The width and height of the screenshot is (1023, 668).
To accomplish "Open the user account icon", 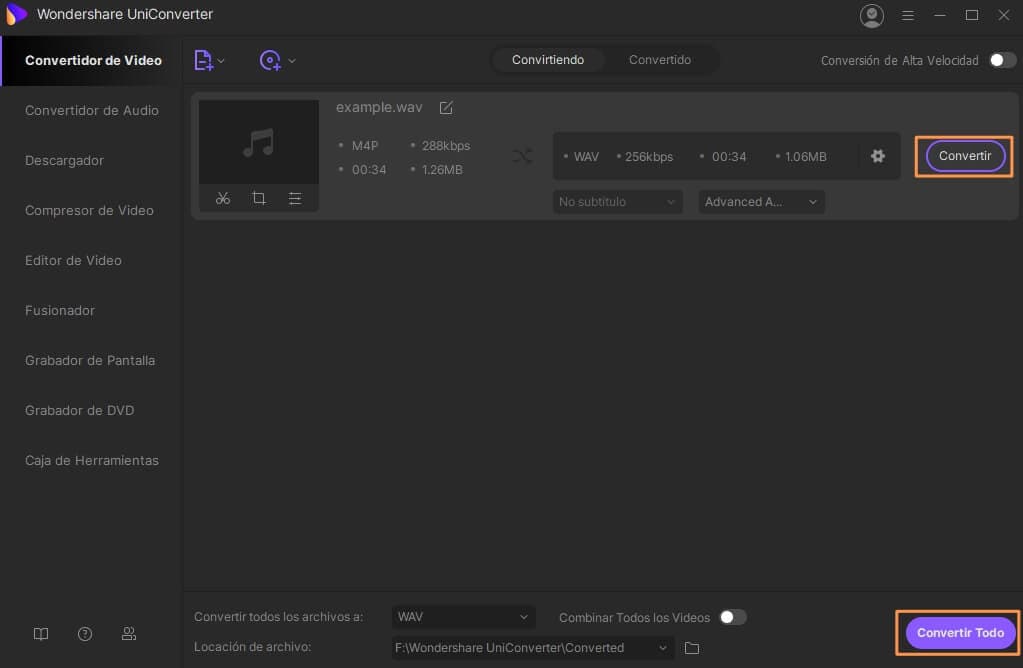I will [872, 15].
